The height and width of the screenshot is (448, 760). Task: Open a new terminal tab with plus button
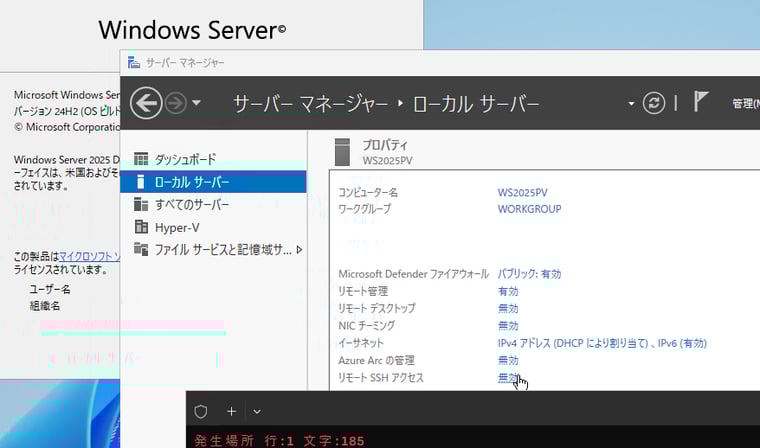tap(232, 412)
